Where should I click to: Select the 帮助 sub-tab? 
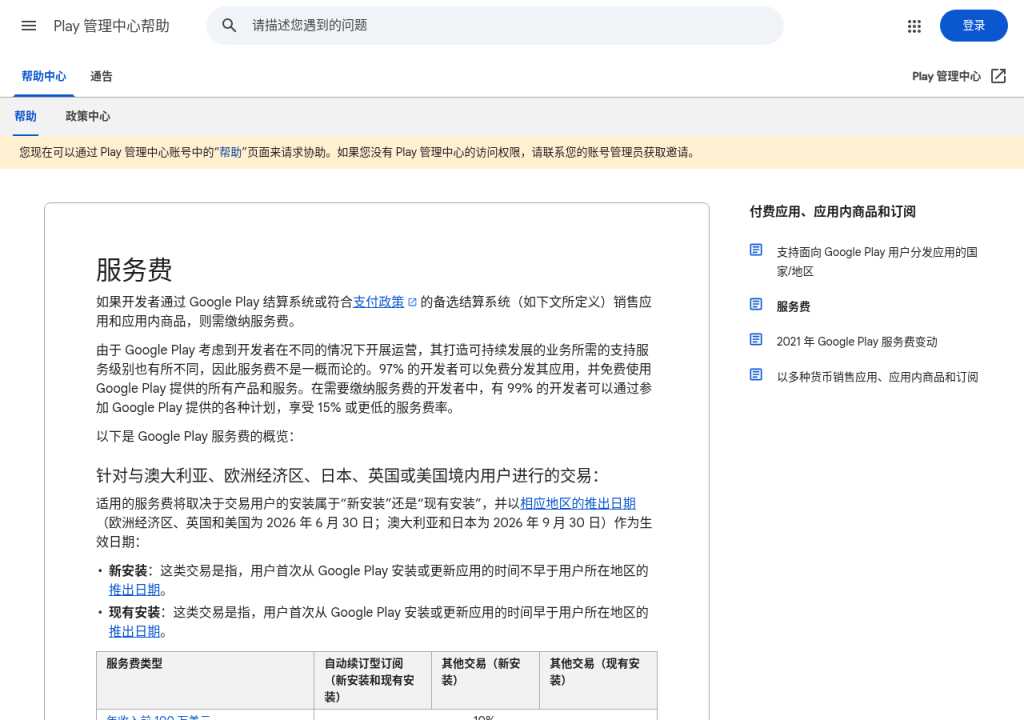[x=25, y=116]
